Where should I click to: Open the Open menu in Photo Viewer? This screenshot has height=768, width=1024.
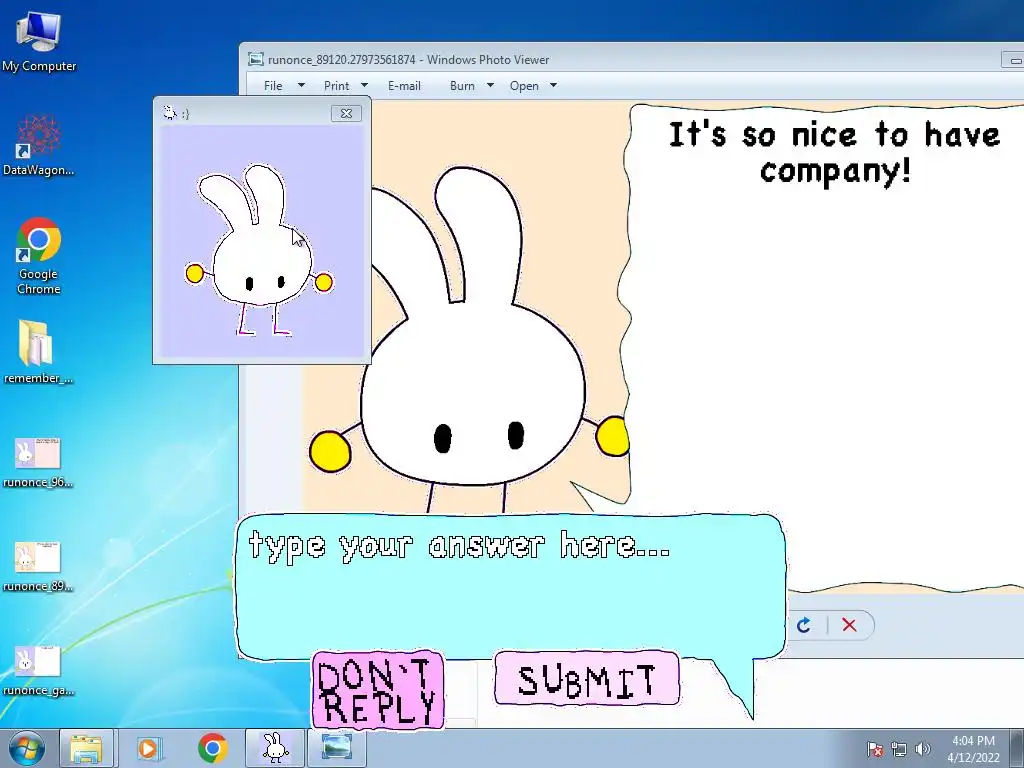[524, 86]
